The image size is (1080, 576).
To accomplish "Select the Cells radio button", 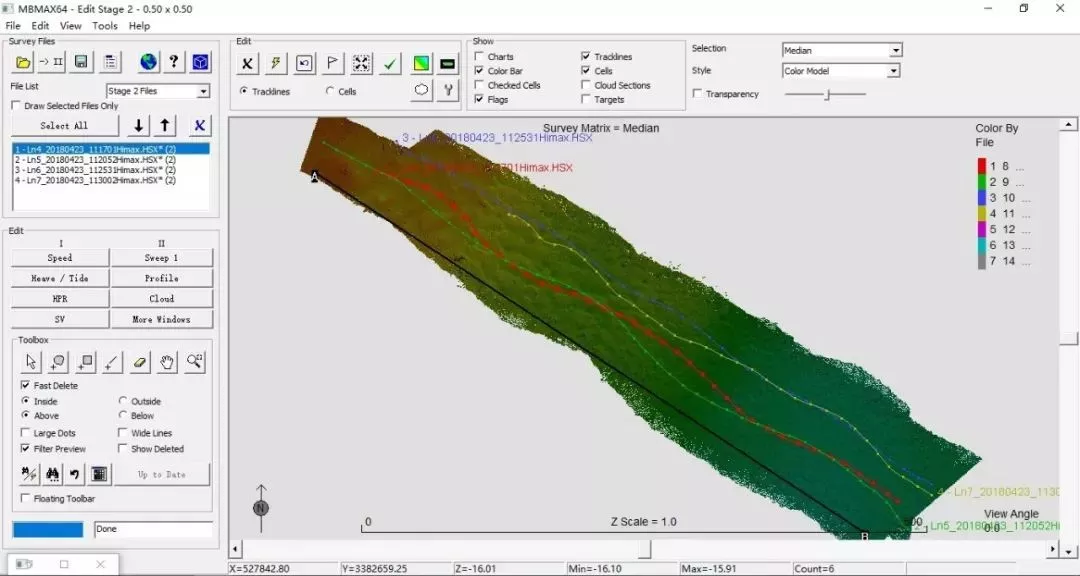I will (x=330, y=91).
